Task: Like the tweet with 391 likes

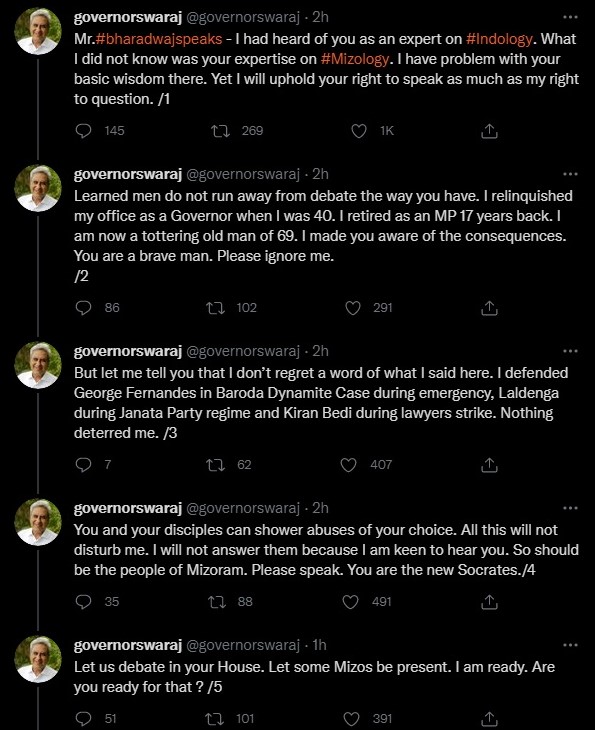Action: point(351,718)
